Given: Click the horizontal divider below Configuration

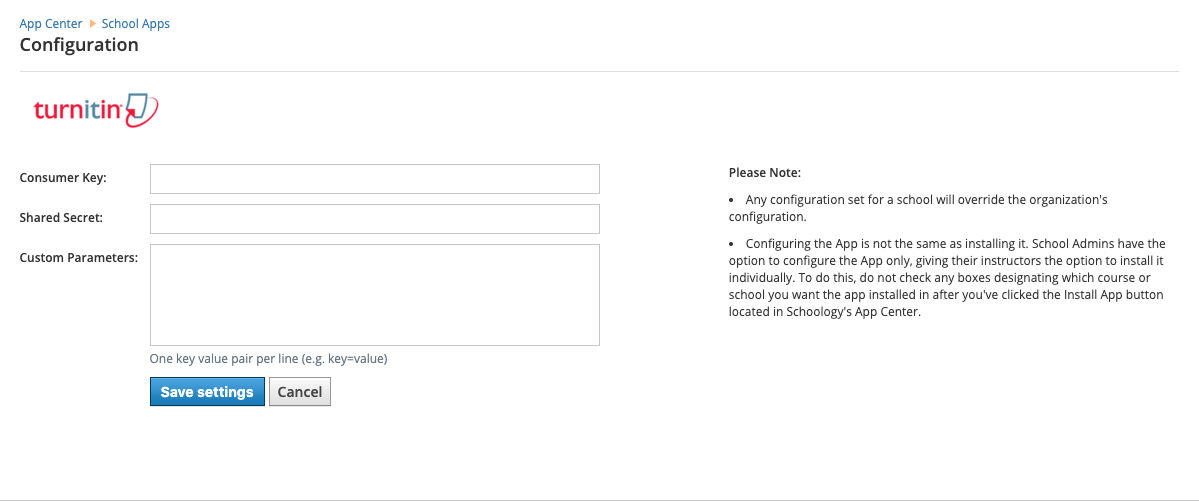Looking at the screenshot, I should pyautogui.click(x=599, y=72).
